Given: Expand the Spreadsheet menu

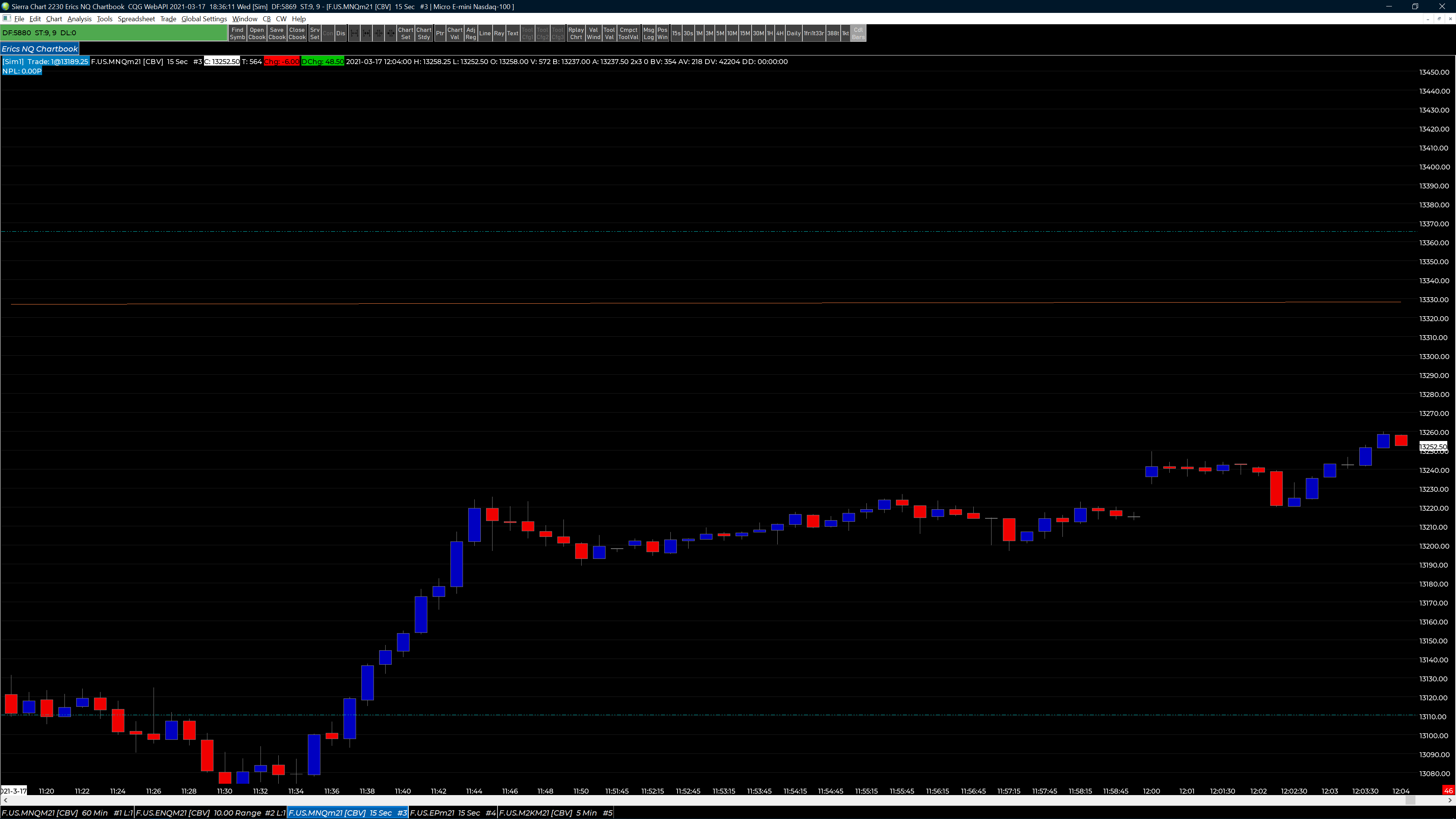Looking at the screenshot, I should coord(136,19).
